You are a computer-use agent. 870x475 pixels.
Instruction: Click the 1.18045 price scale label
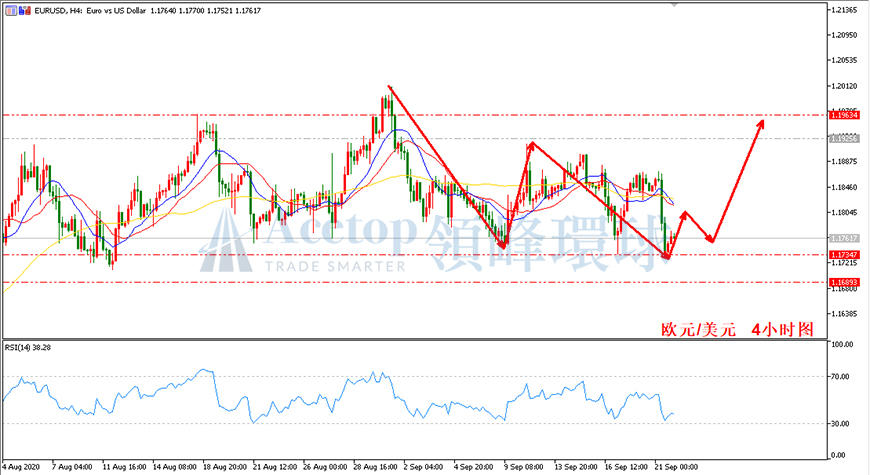tap(844, 213)
